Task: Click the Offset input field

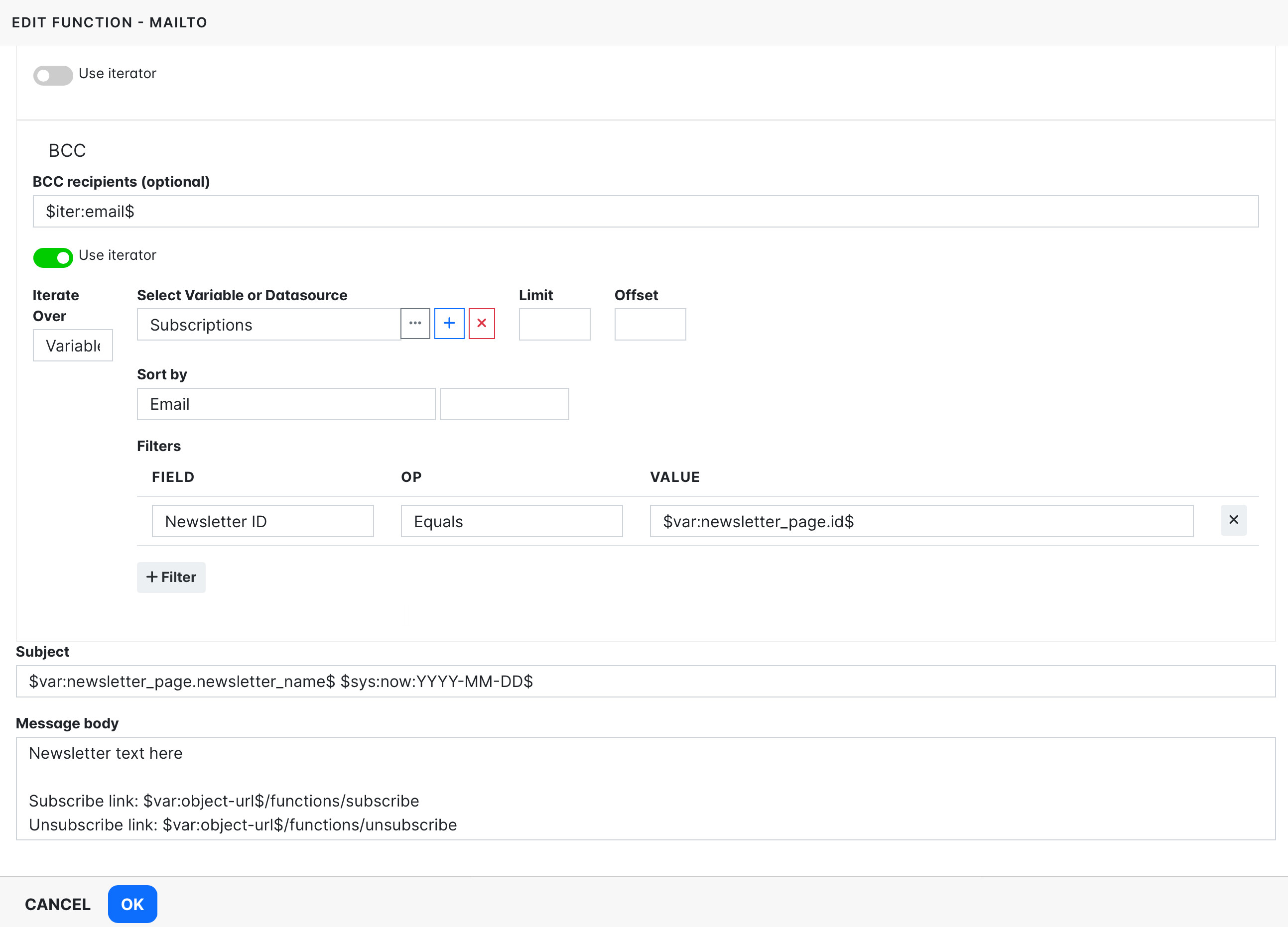Action: 649,325
